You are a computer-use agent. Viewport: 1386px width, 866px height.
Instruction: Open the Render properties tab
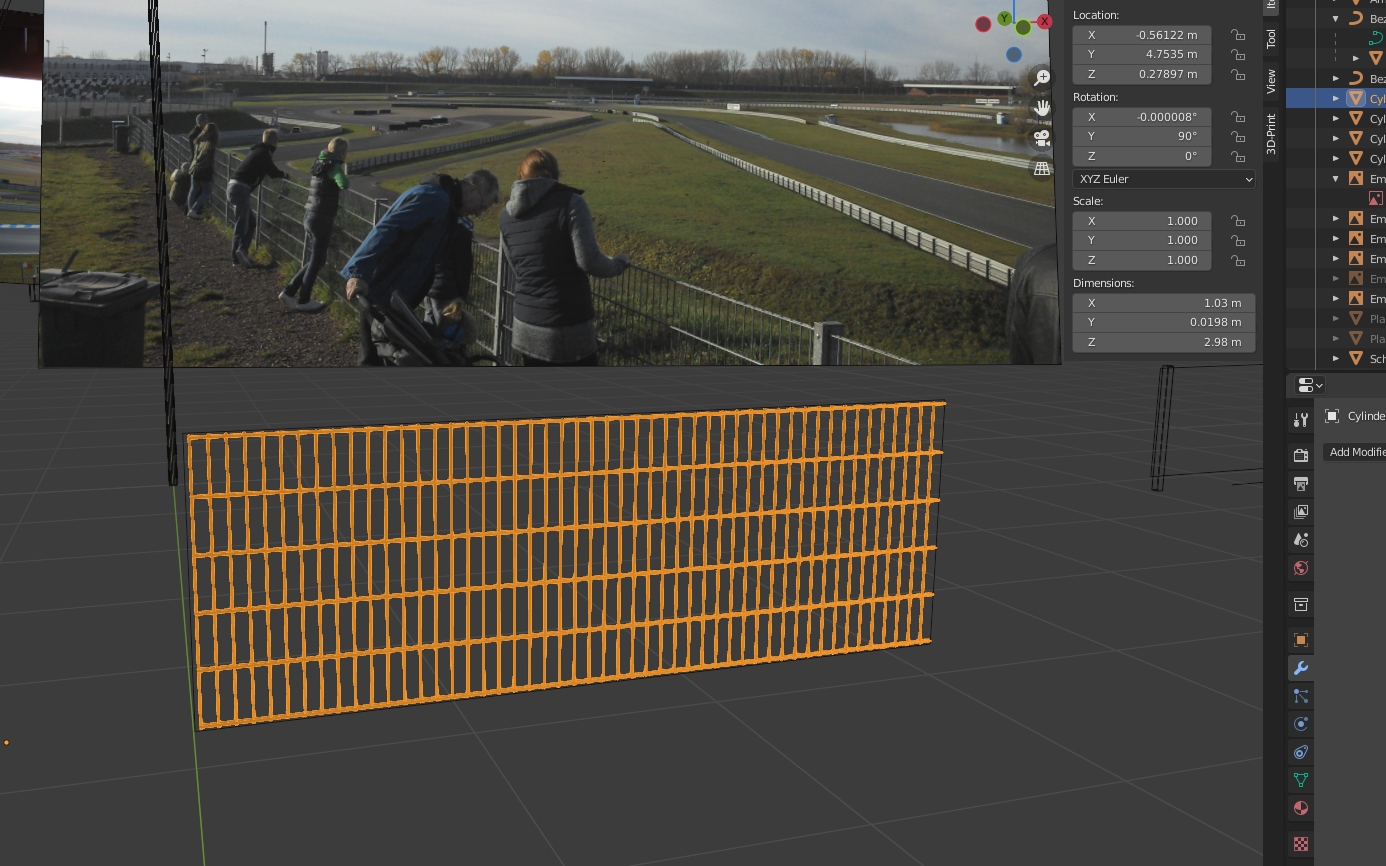[x=1301, y=456]
